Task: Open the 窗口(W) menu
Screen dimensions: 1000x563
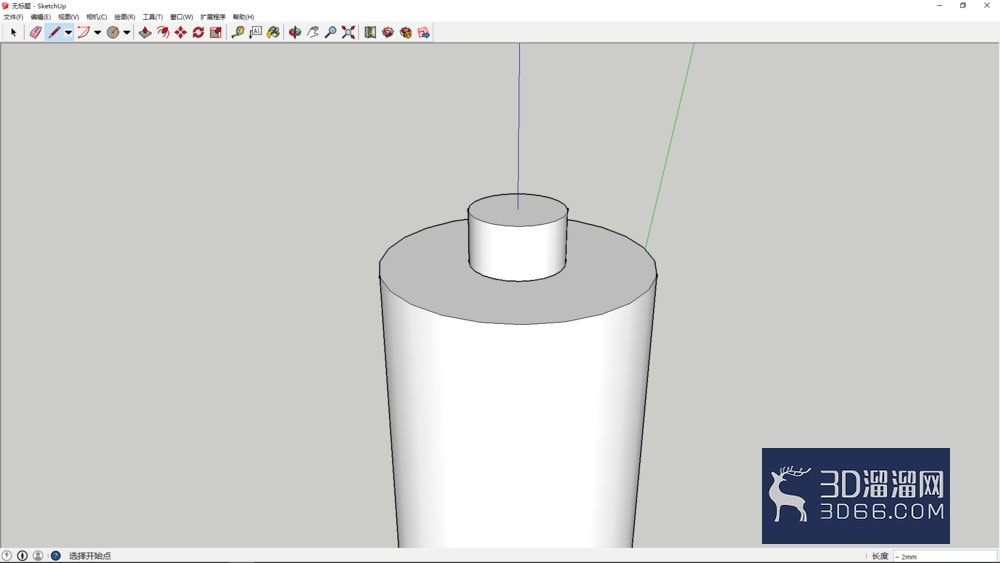Action: (x=182, y=17)
